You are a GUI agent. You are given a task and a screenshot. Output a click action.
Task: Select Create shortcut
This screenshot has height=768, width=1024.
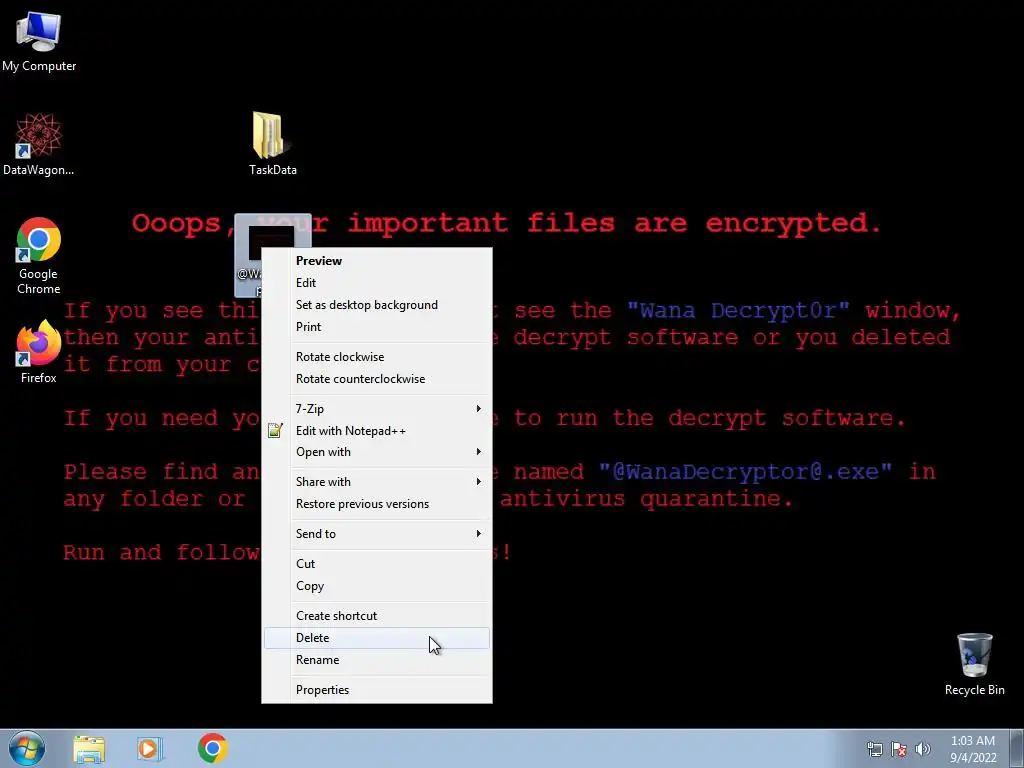click(377, 616)
